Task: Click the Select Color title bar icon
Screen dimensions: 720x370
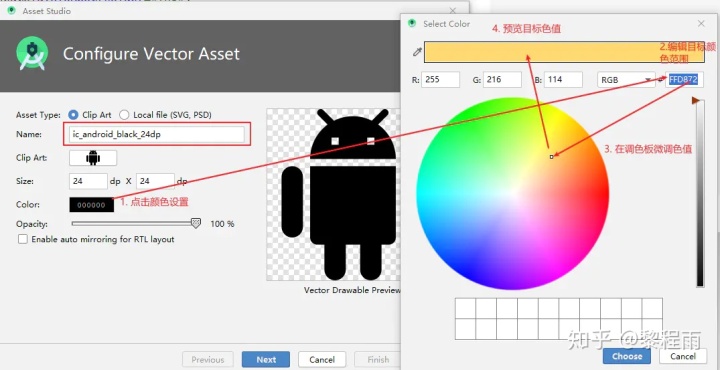Action: click(412, 23)
